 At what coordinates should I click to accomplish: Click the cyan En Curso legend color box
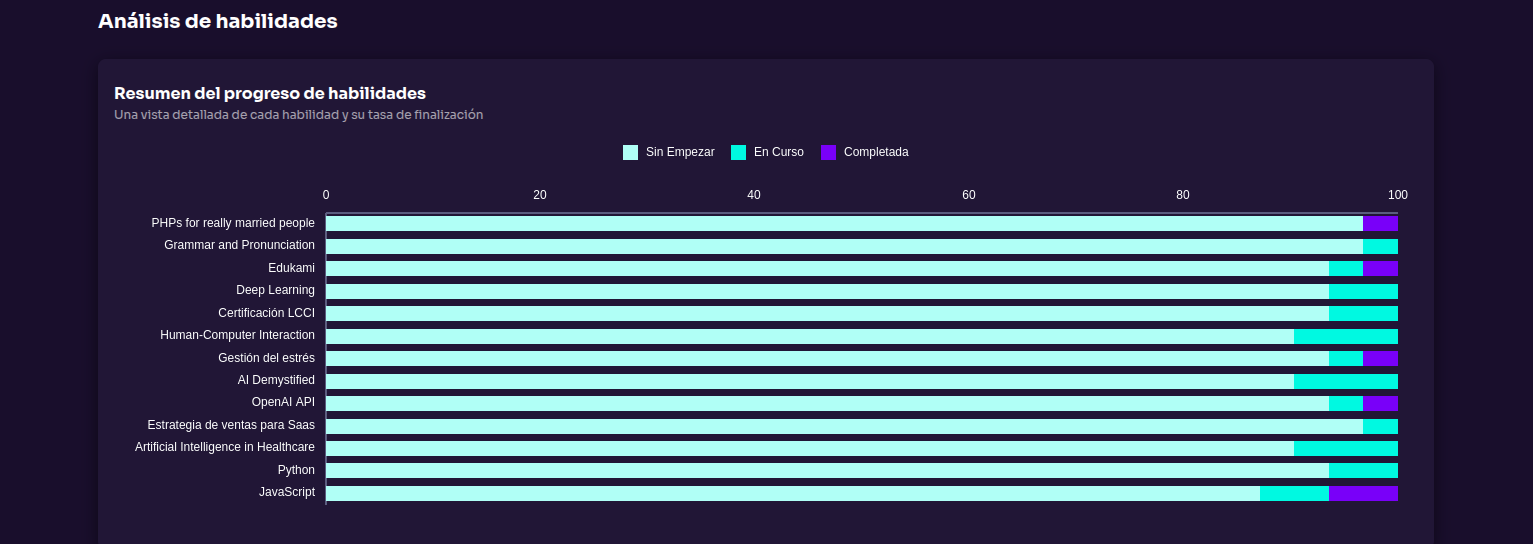point(739,152)
